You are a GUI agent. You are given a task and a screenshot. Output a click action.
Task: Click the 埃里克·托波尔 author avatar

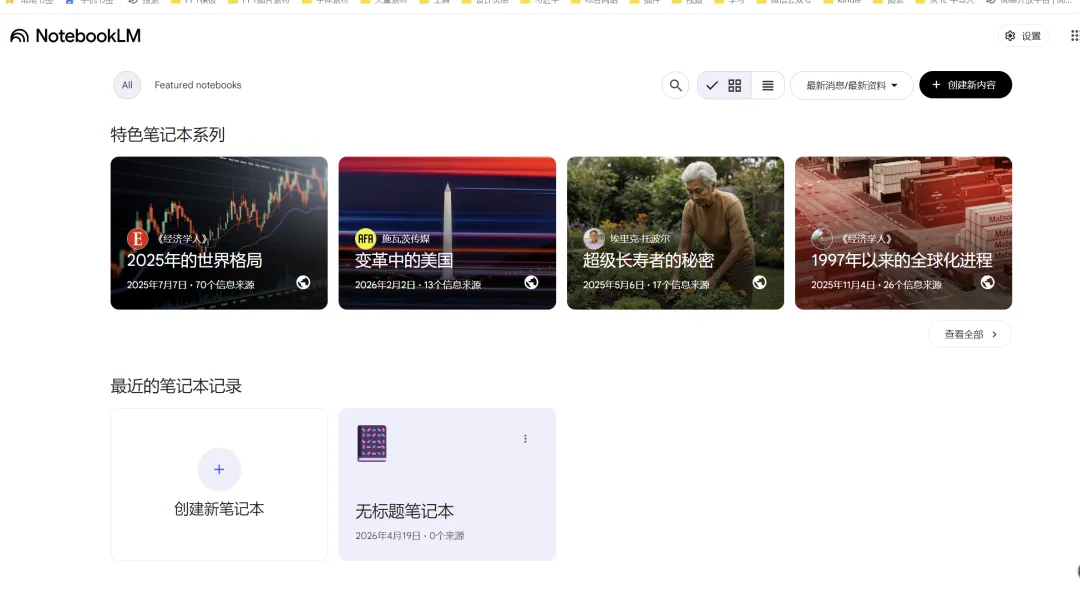594,239
